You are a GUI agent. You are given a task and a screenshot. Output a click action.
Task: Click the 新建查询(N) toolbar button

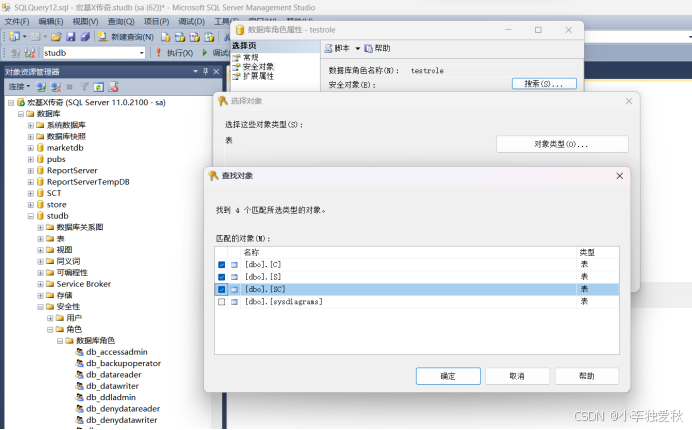pos(126,37)
